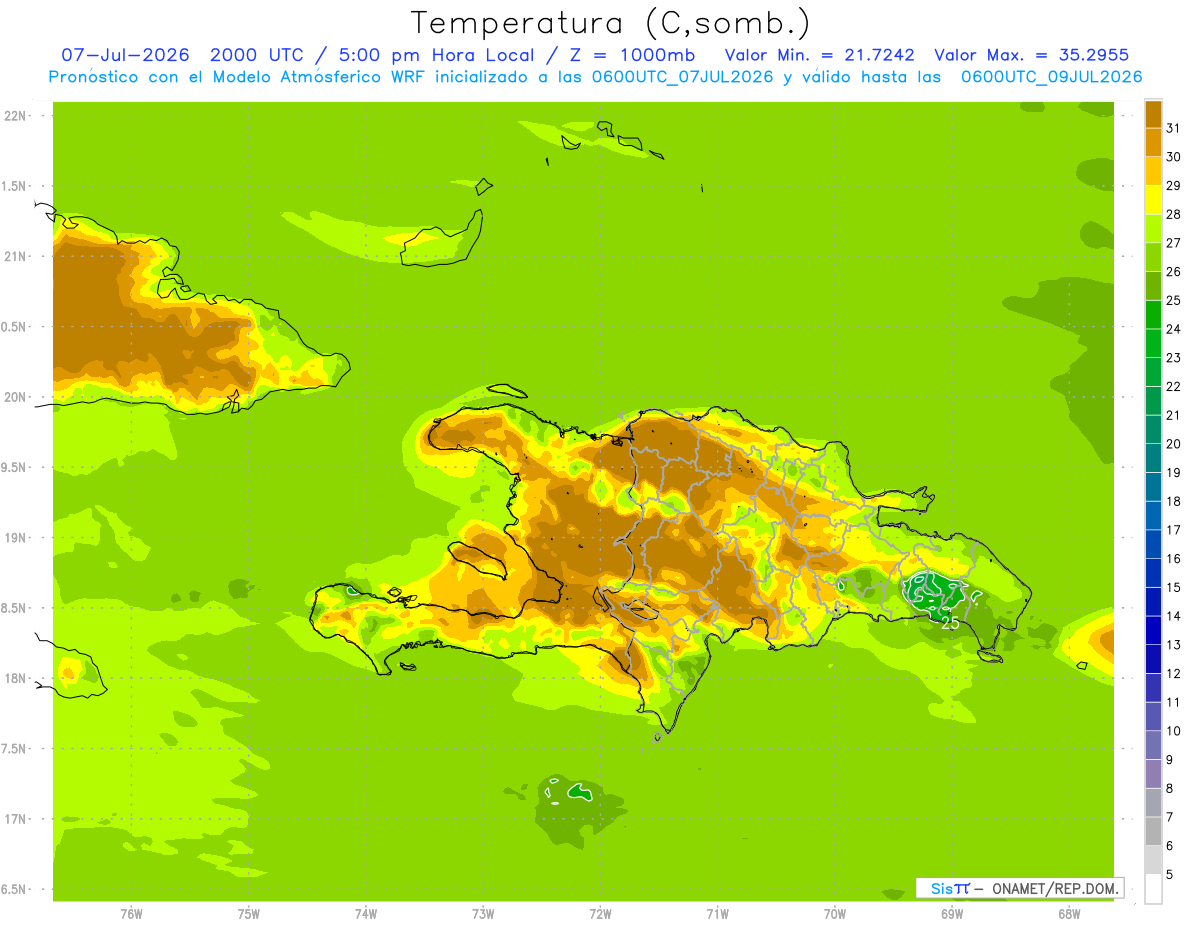Pick the dark blue swatch between 12 and 13

(1153, 659)
